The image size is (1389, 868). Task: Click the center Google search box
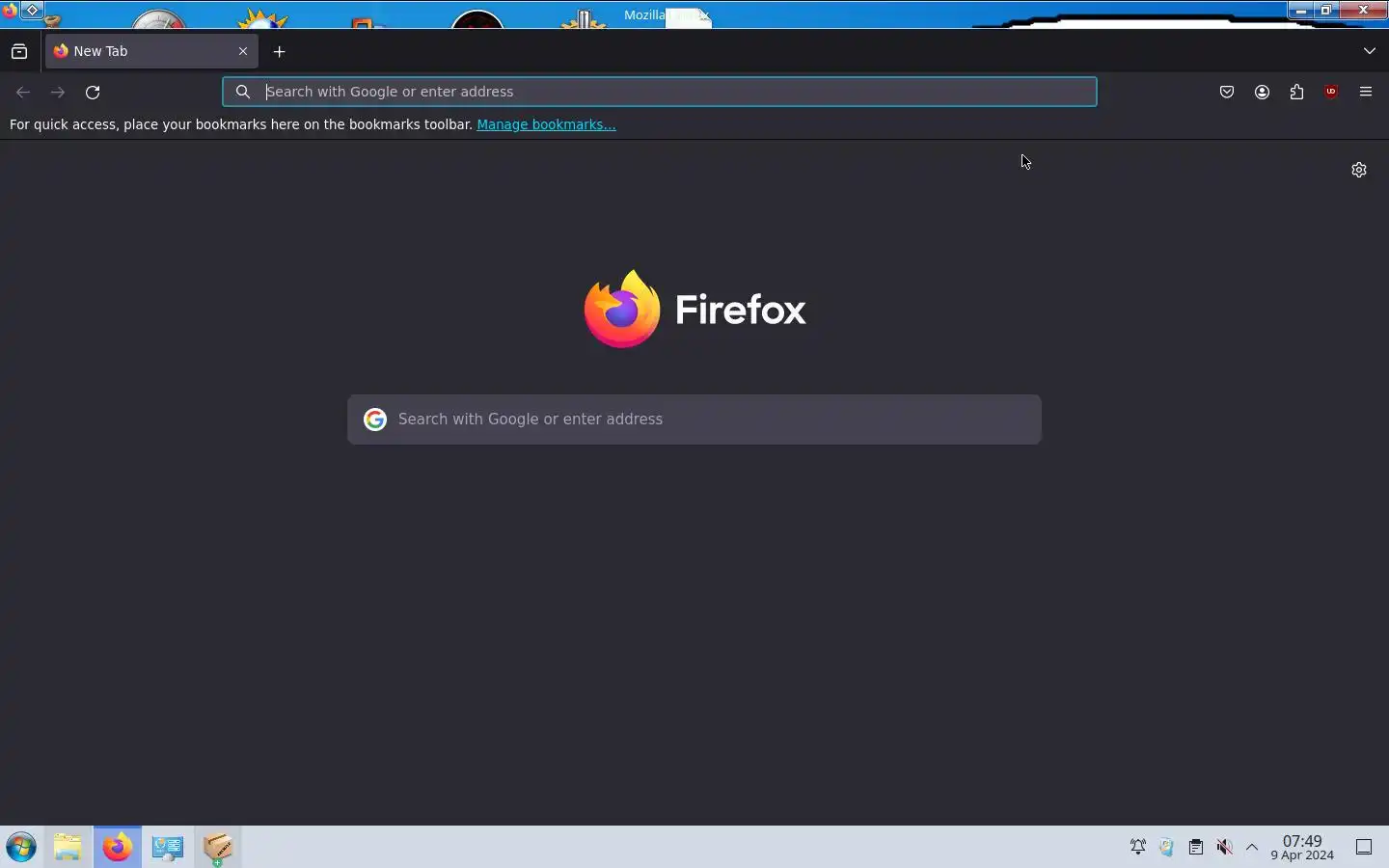pyautogui.click(x=694, y=420)
